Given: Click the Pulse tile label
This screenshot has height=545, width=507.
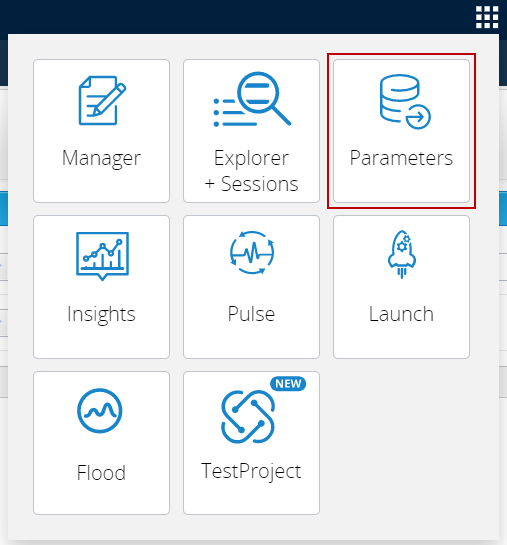Looking at the screenshot, I should click(251, 314).
